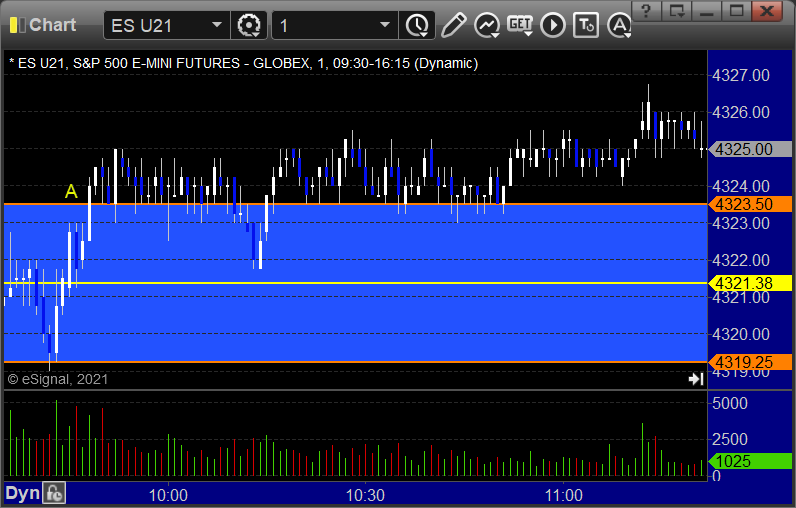Select the yellow 4321.38 price label
The width and height of the screenshot is (796, 508).
[750, 283]
